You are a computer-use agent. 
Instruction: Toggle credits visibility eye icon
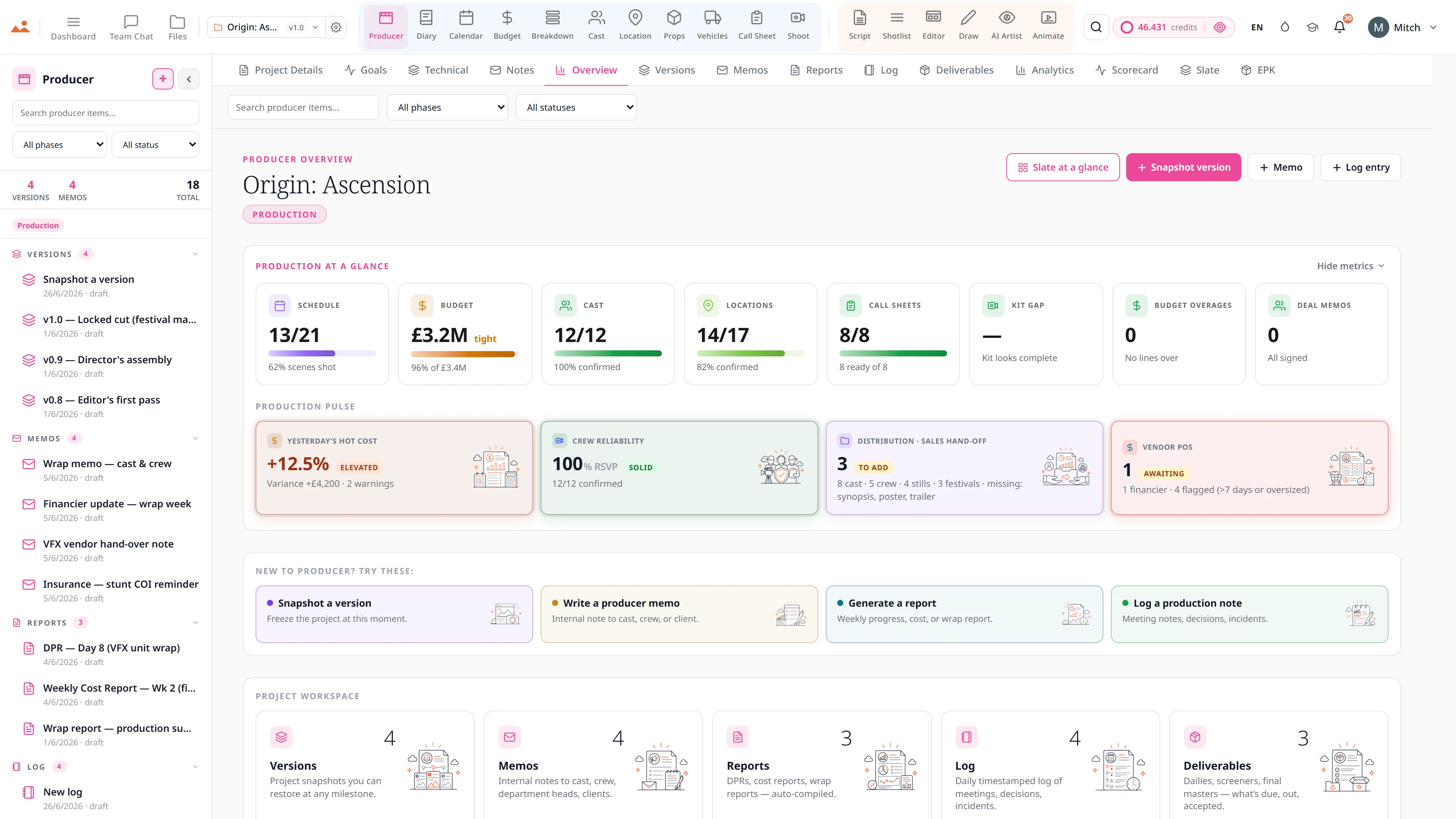click(1219, 27)
